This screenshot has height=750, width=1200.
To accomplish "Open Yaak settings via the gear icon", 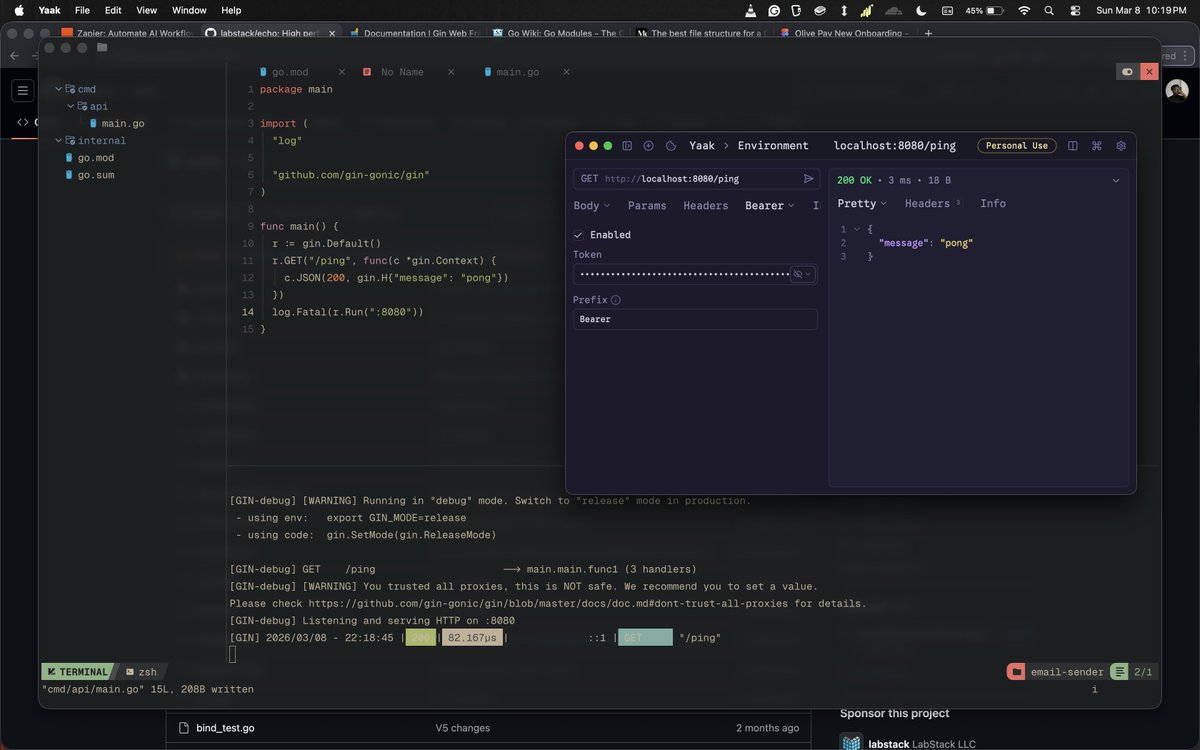I will [x=1120, y=145].
